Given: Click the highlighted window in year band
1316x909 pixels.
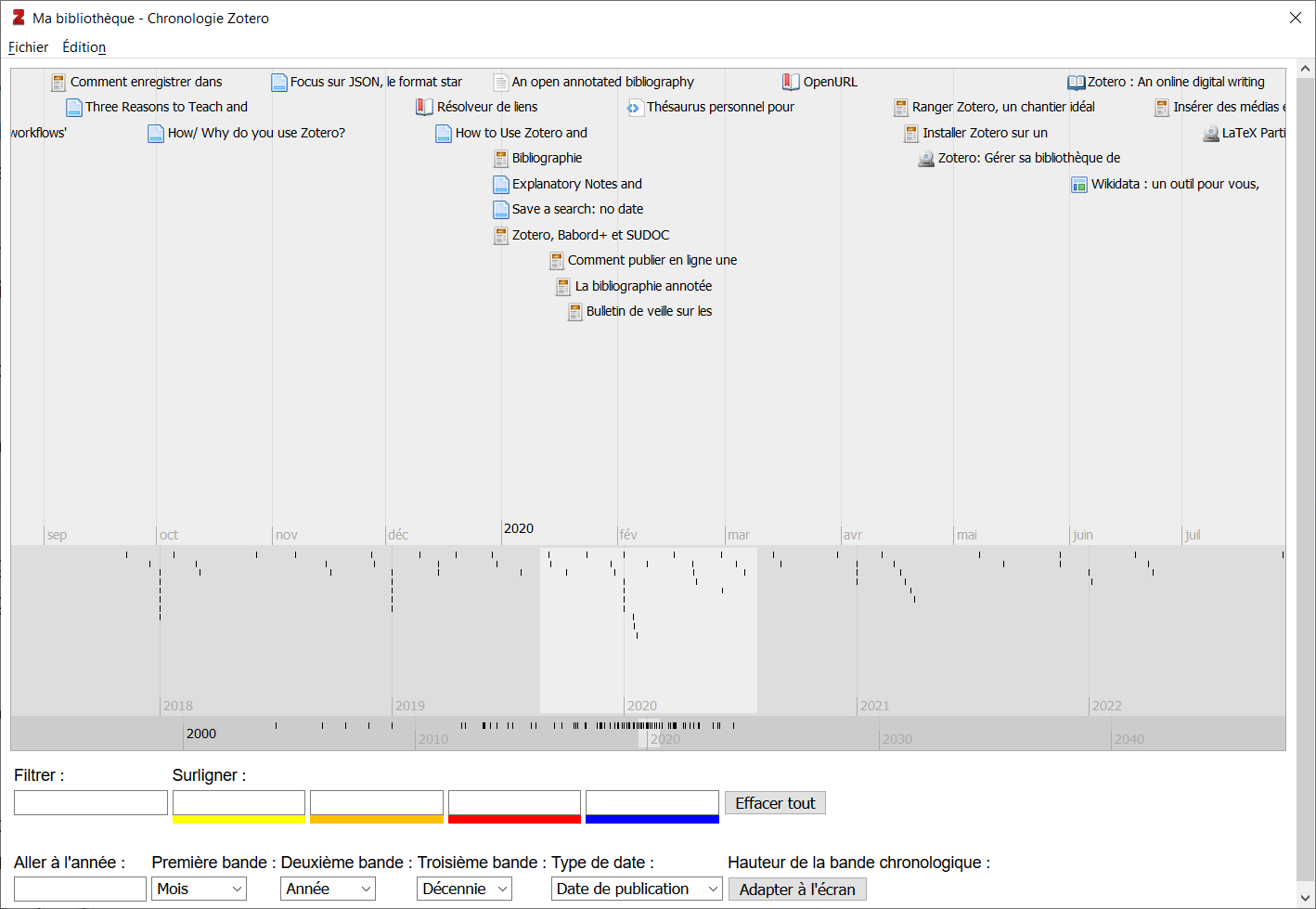Looking at the screenshot, I should point(649,630).
